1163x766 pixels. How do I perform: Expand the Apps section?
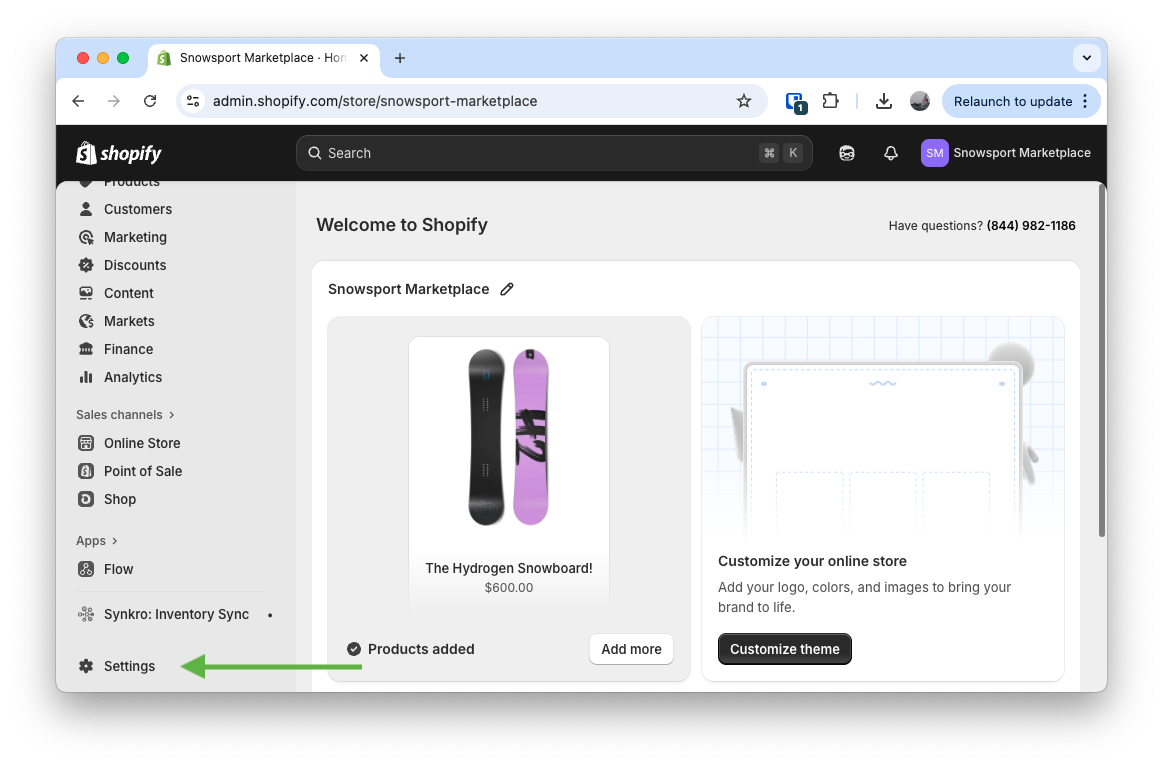tap(96, 541)
